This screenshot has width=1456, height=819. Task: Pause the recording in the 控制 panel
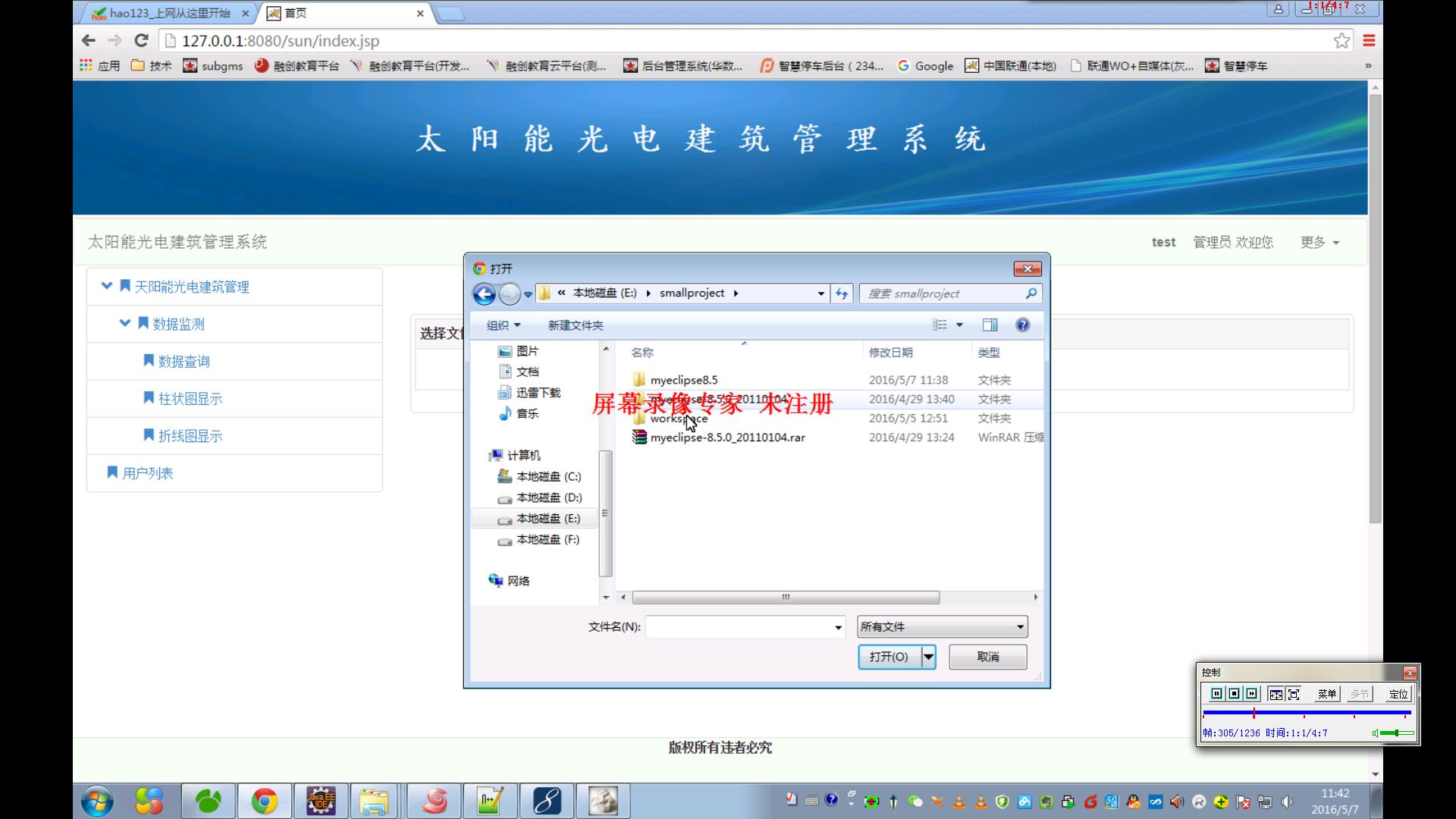(x=1216, y=694)
